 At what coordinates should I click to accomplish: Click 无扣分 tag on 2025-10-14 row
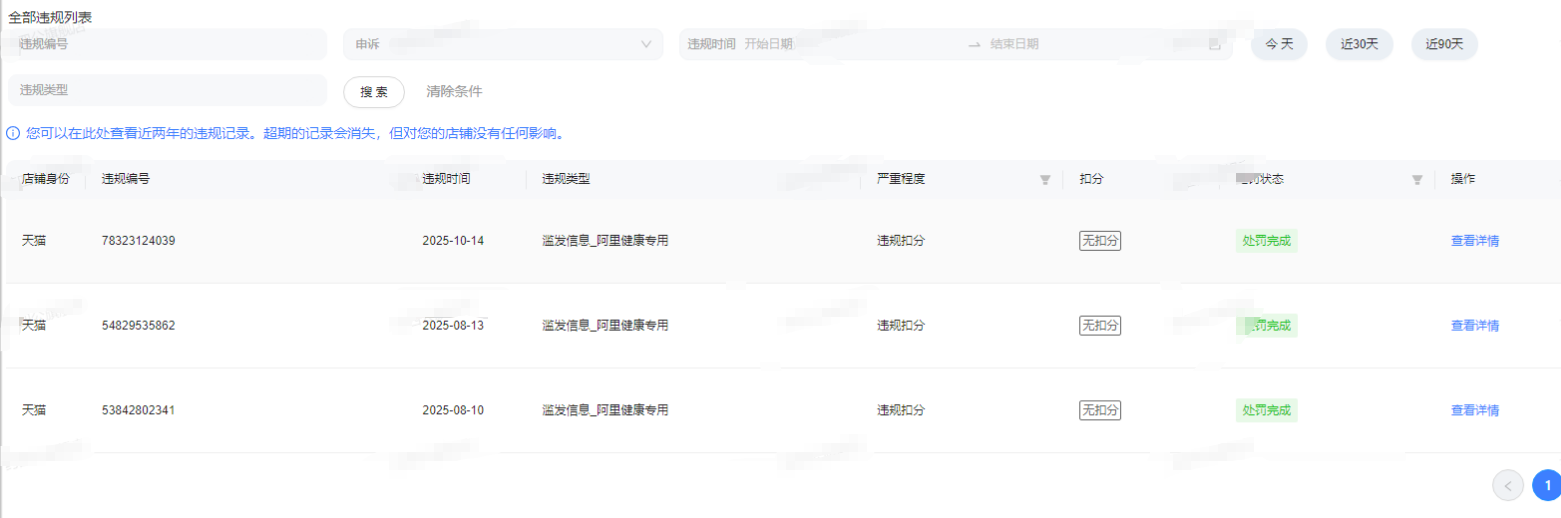(x=1100, y=241)
